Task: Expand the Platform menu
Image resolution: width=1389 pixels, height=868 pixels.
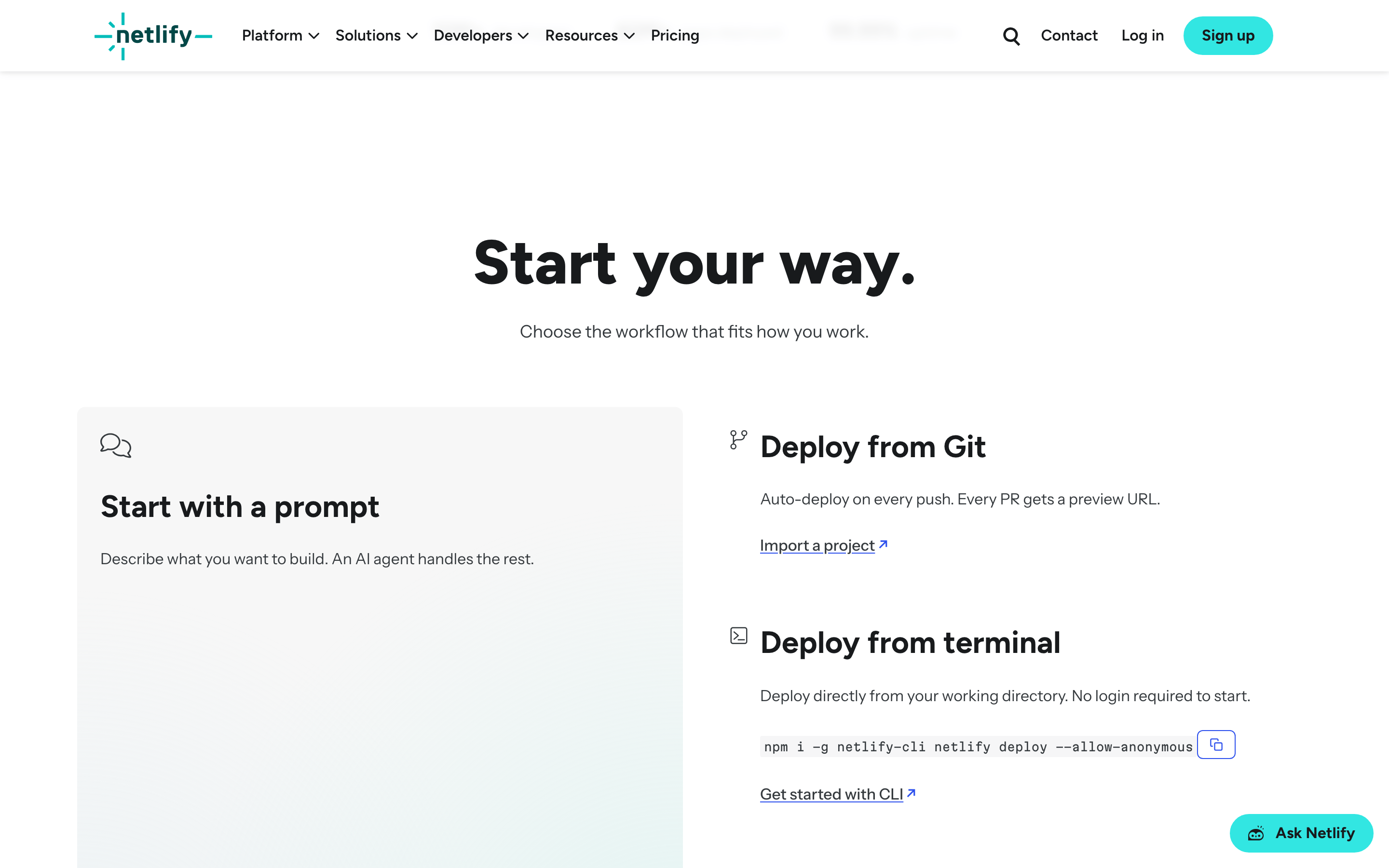Action: [280, 36]
